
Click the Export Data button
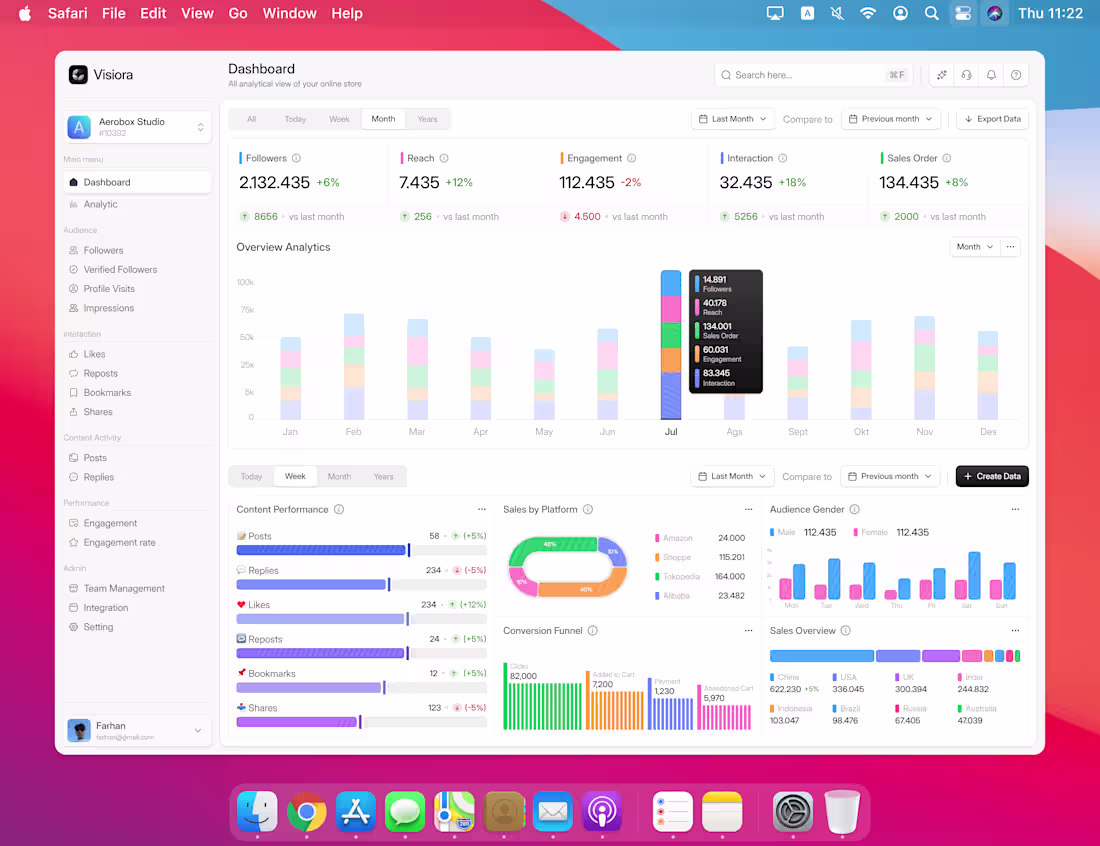click(x=992, y=118)
